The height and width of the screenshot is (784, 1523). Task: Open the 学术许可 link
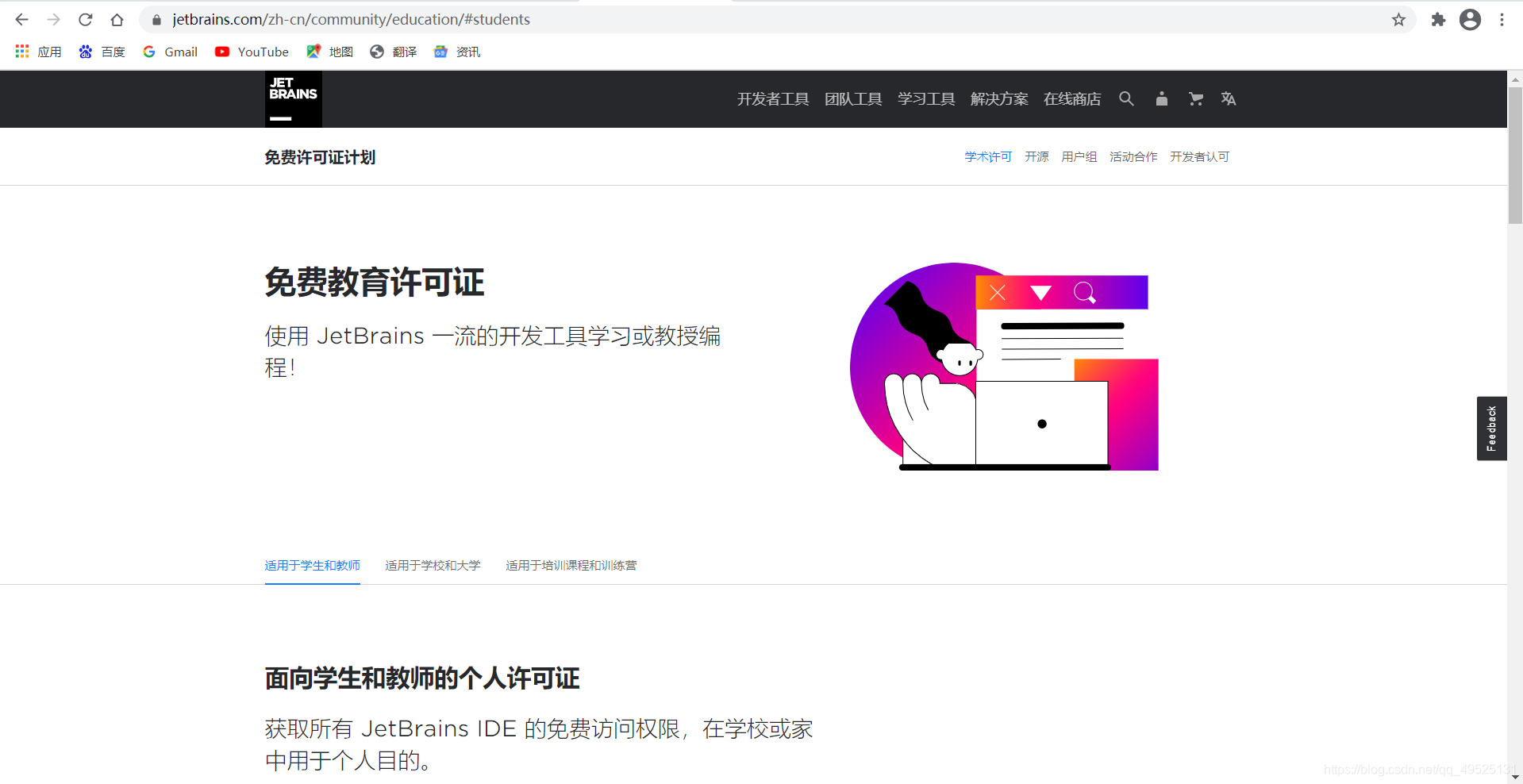(x=987, y=156)
